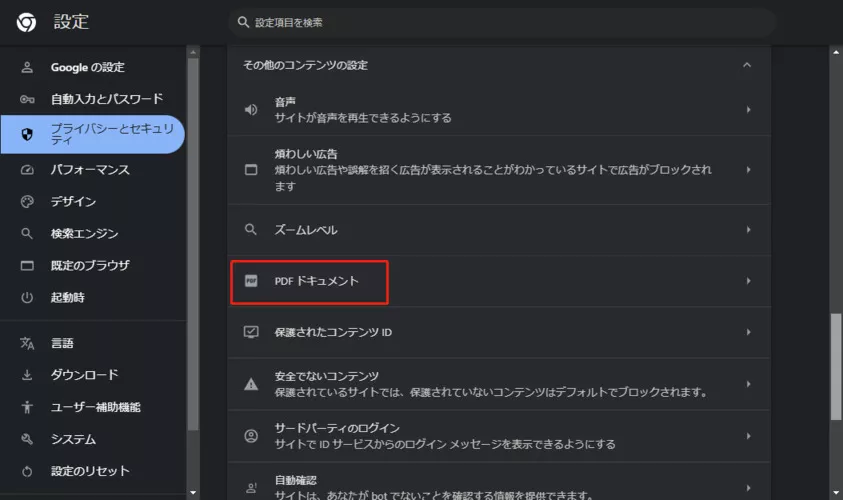Click the account circle icon for サードパーティのログイン

(x=251, y=436)
